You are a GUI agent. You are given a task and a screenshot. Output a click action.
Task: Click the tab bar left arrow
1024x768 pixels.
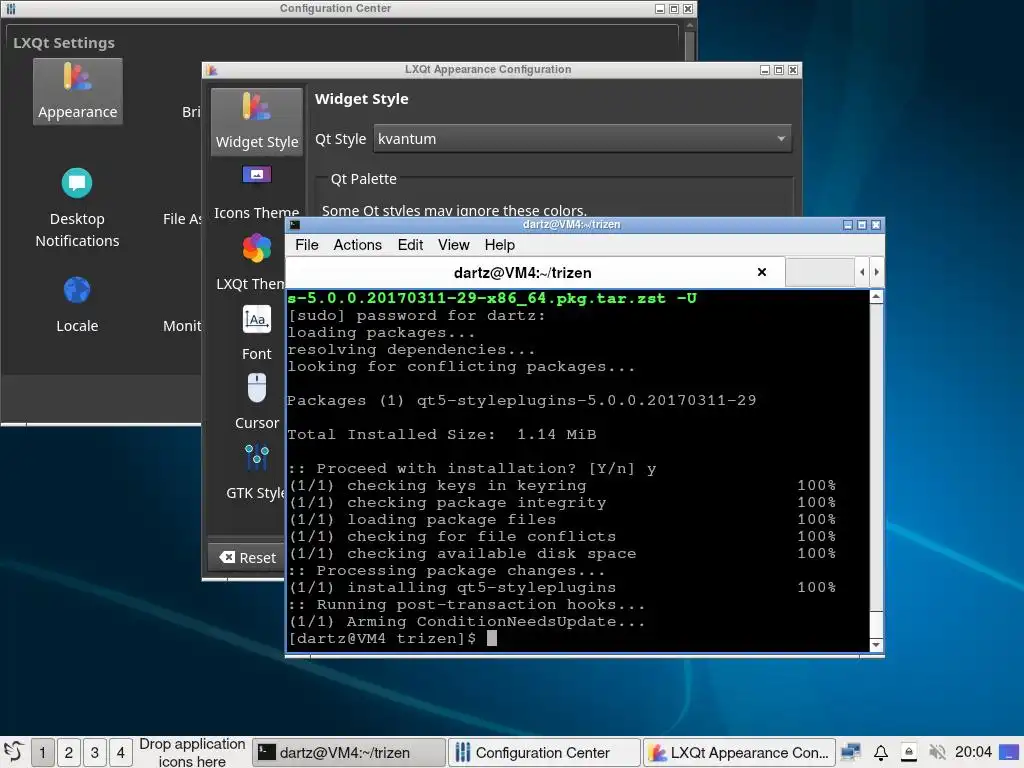(x=862, y=272)
